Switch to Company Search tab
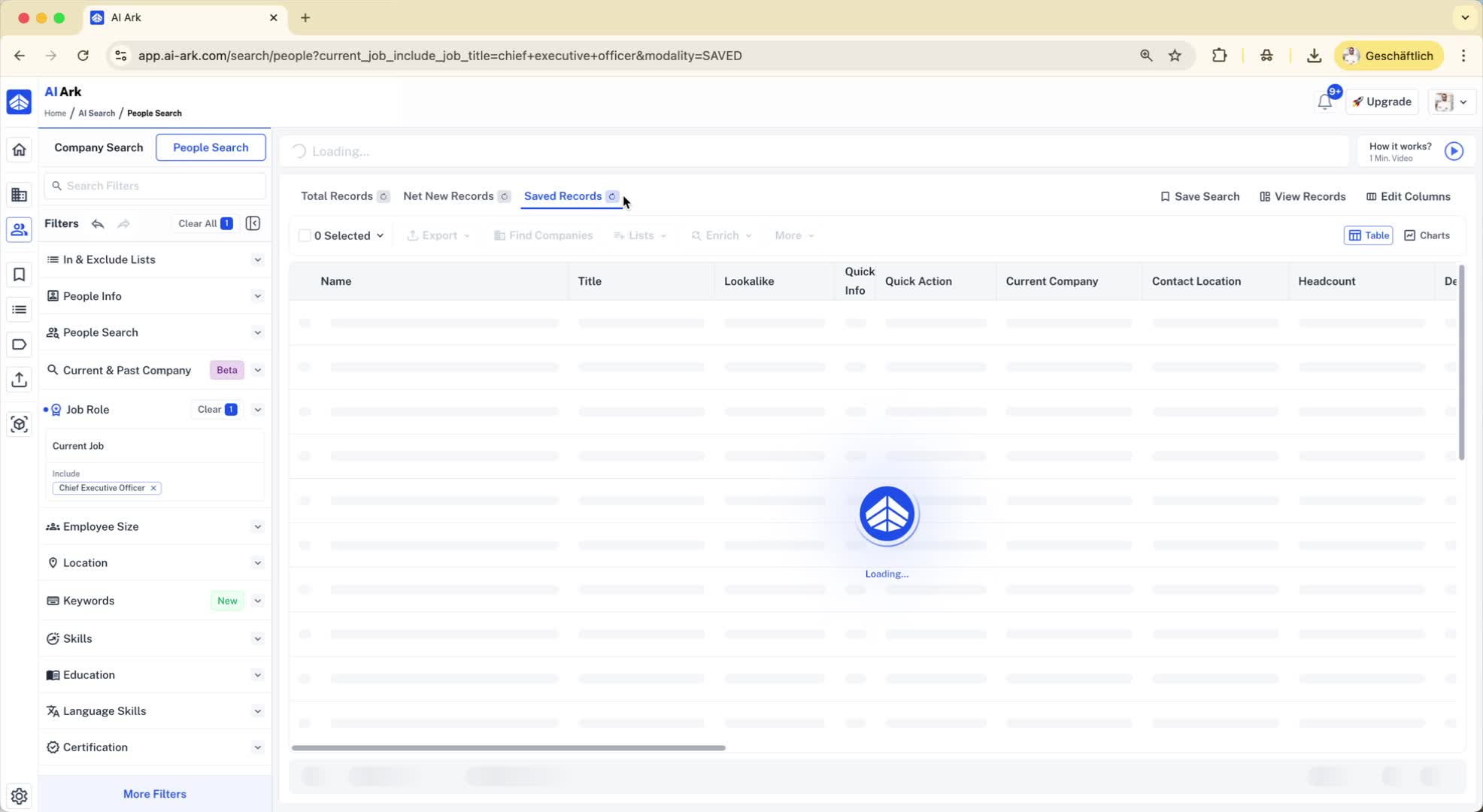This screenshot has width=1483, height=812. [x=99, y=147]
